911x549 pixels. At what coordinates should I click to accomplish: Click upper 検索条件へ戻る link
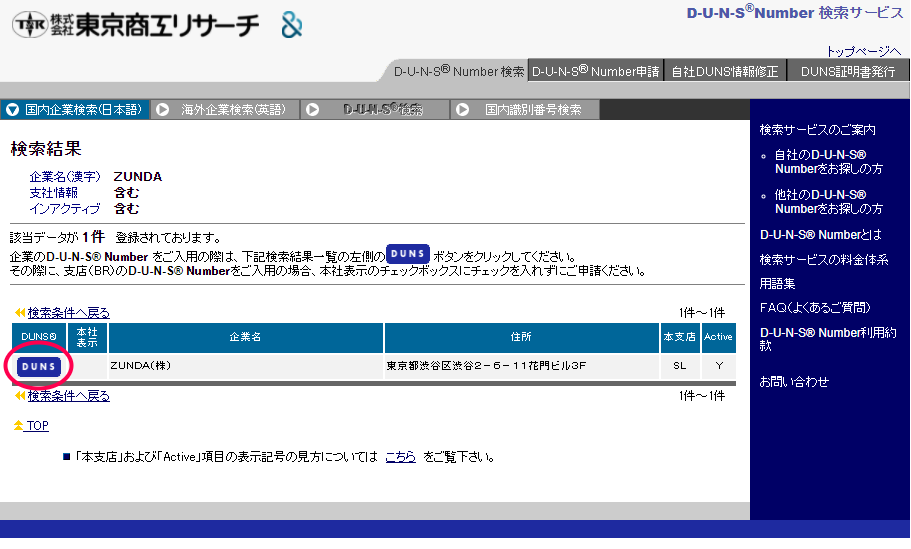69,313
